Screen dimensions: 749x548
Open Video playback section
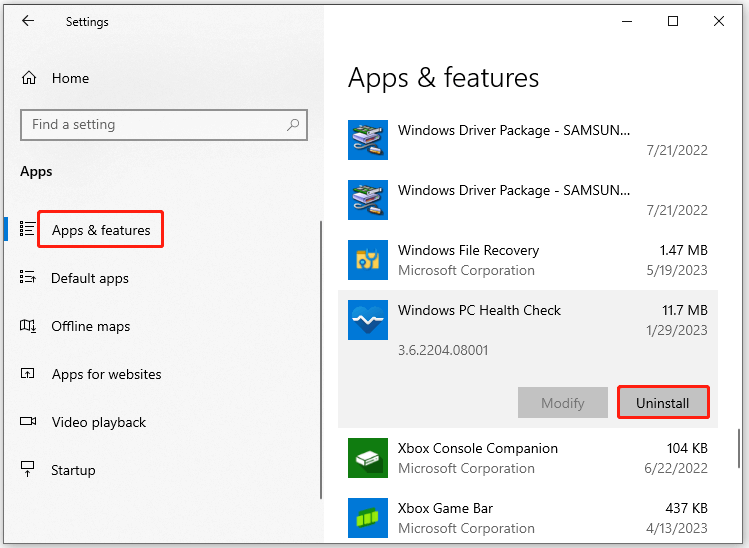click(99, 422)
